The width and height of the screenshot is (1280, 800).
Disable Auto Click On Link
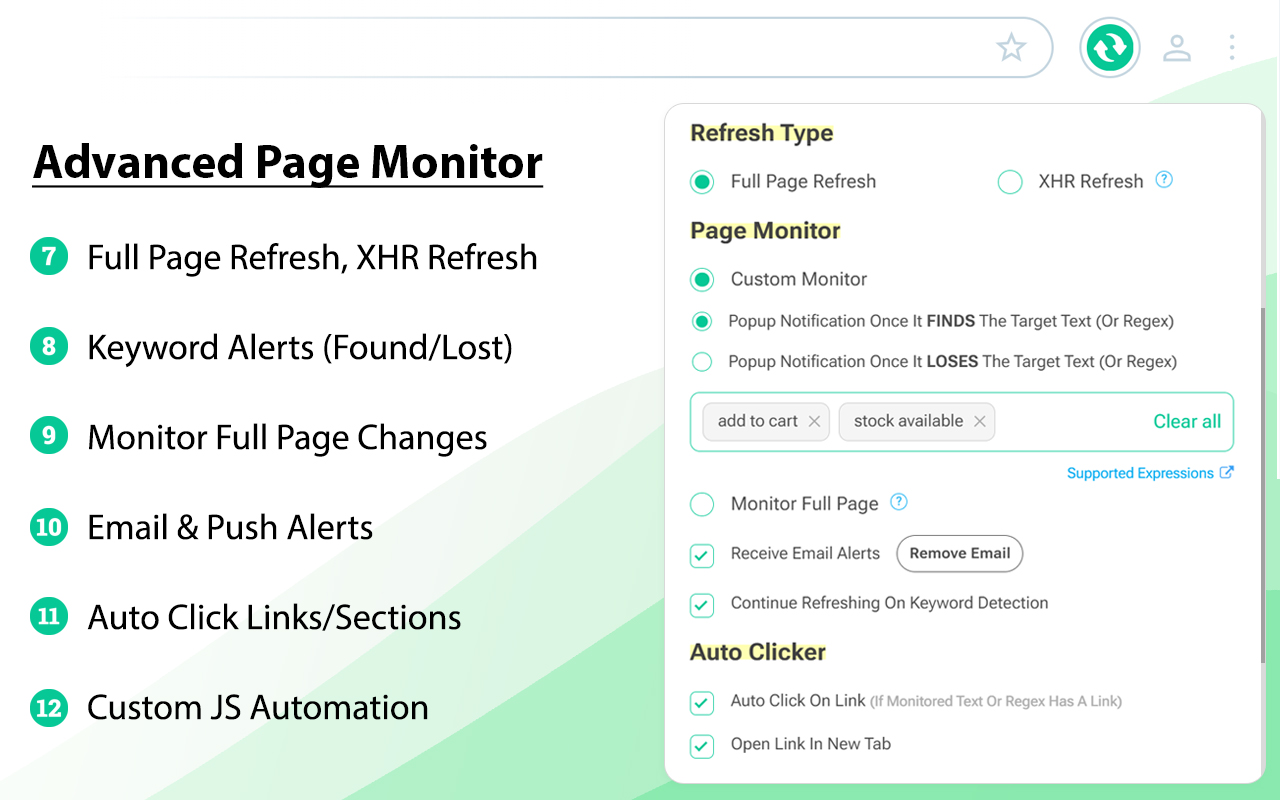click(701, 702)
